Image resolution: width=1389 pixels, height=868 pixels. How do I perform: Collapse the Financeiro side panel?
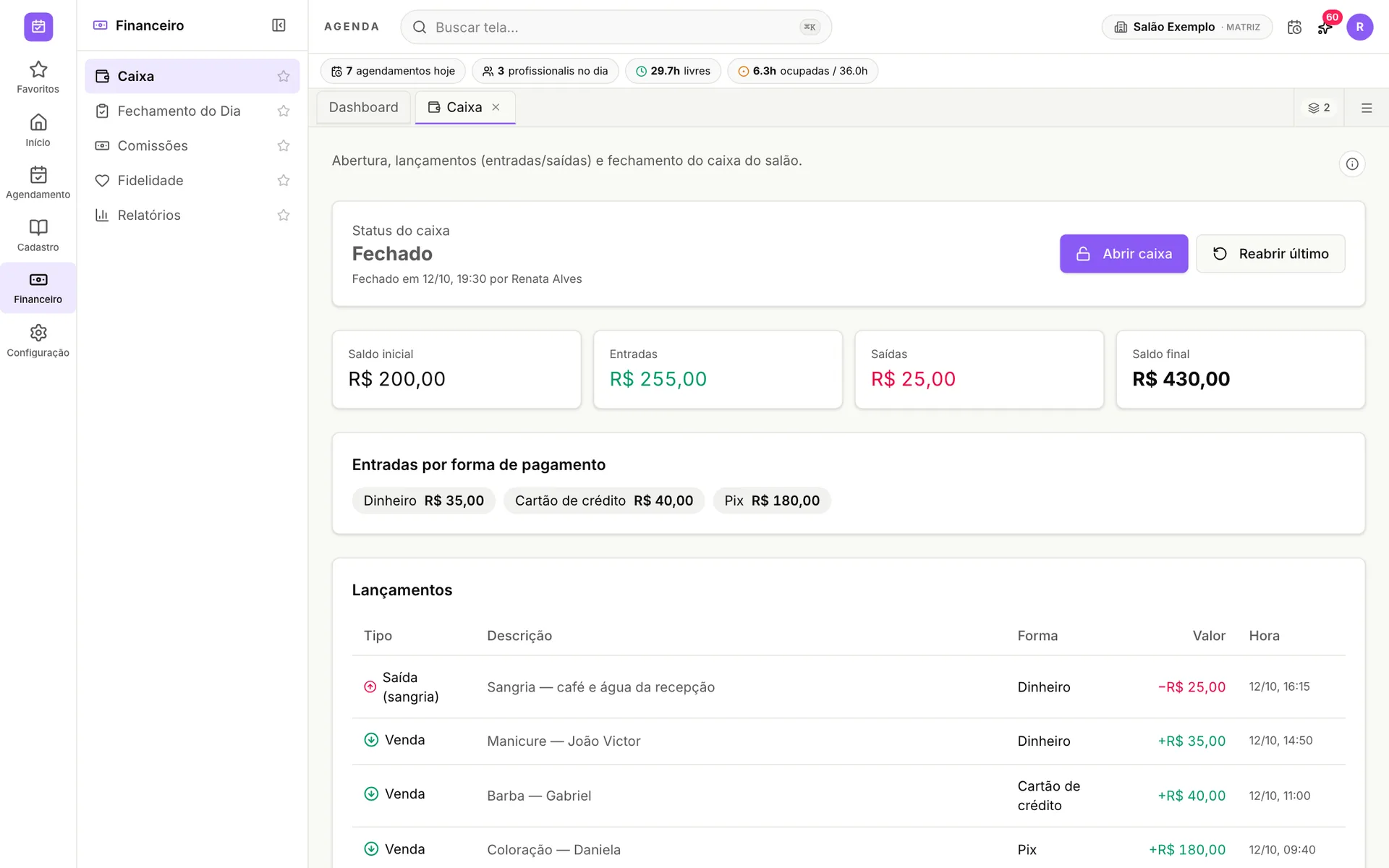point(279,25)
